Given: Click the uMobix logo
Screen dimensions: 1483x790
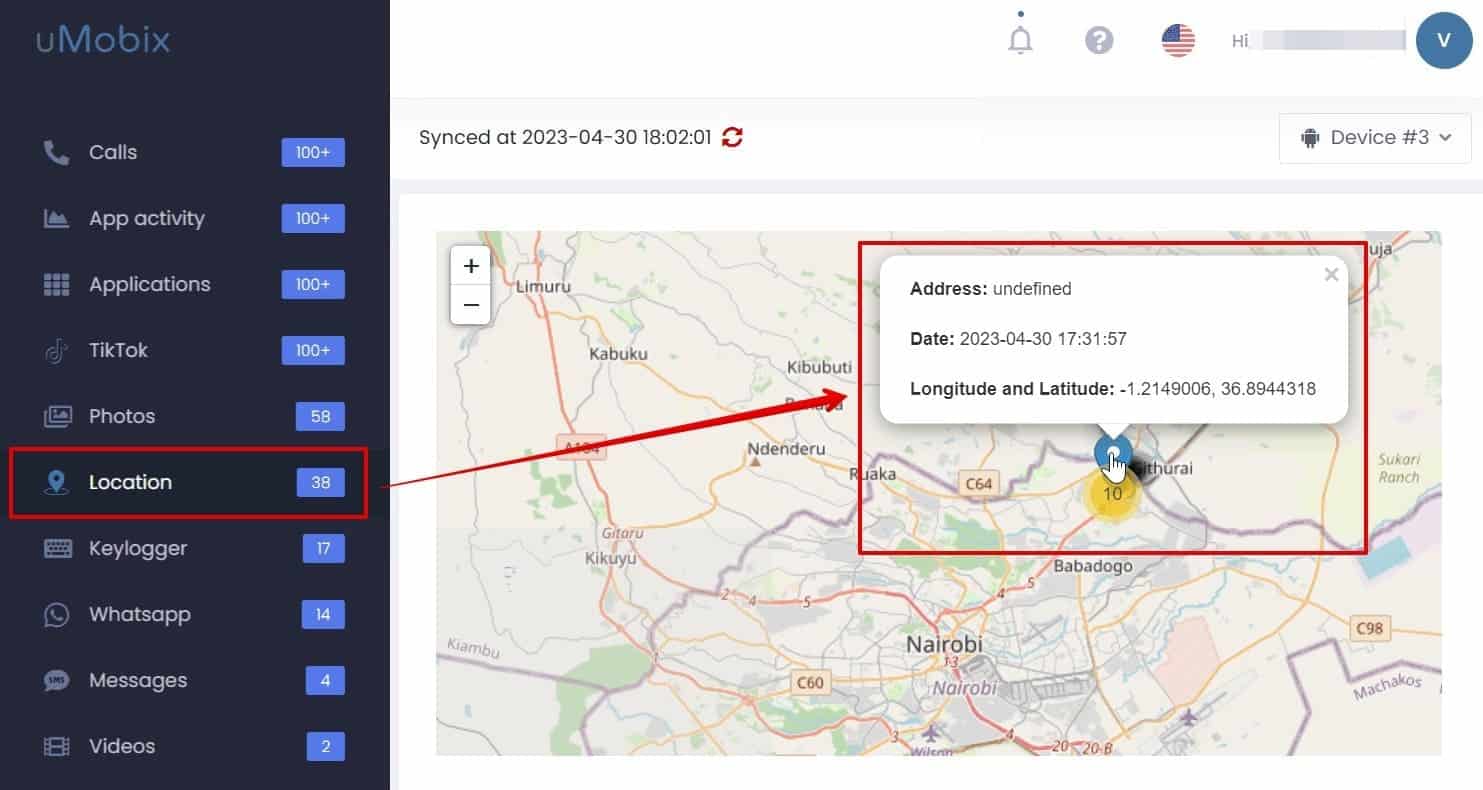Looking at the screenshot, I should (x=103, y=40).
